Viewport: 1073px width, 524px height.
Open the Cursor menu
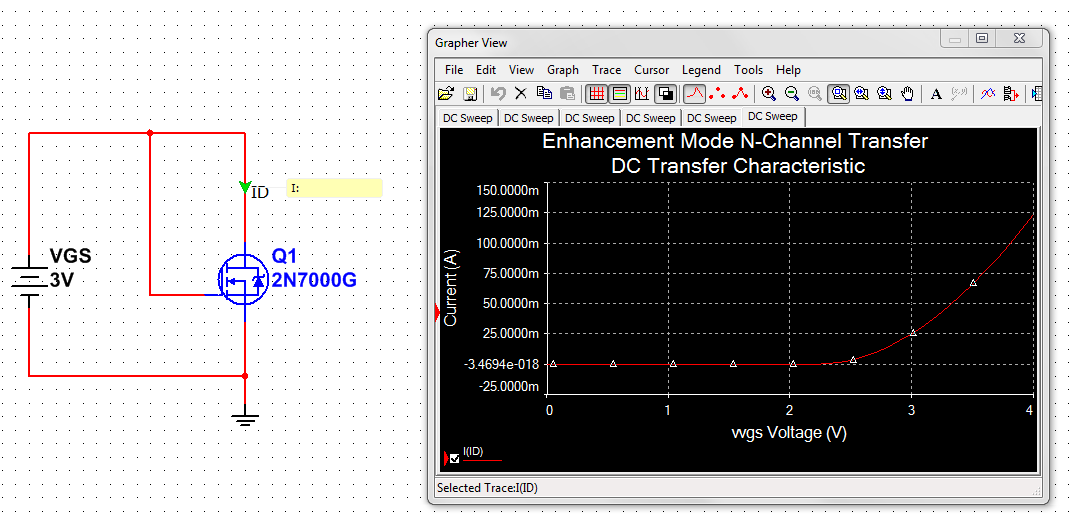651,70
